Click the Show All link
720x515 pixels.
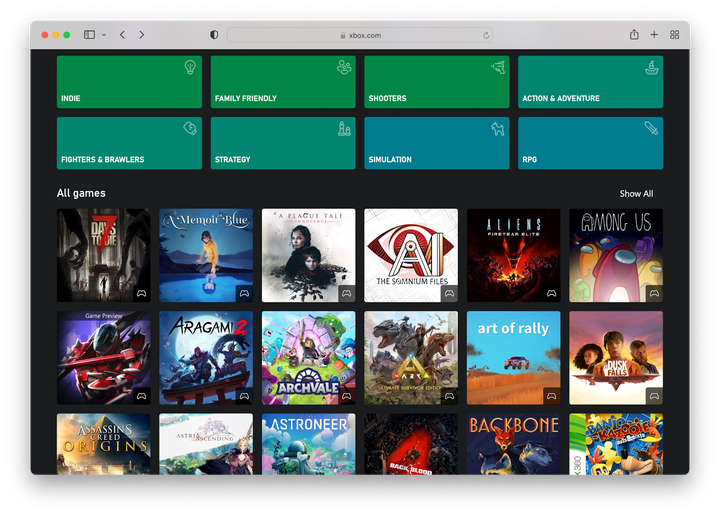point(636,194)
